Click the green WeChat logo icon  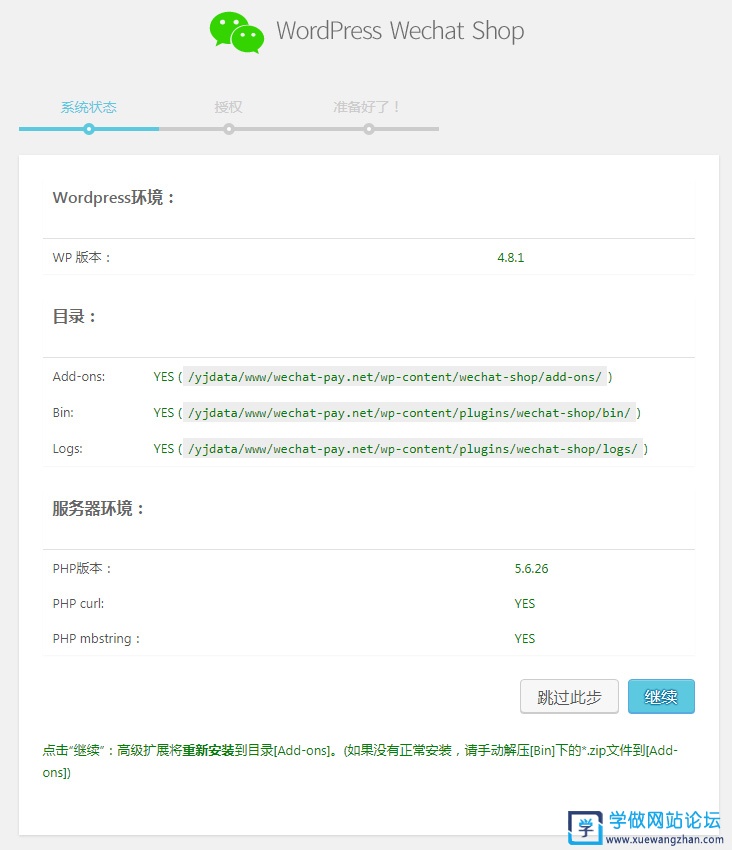tap(237, 32)
